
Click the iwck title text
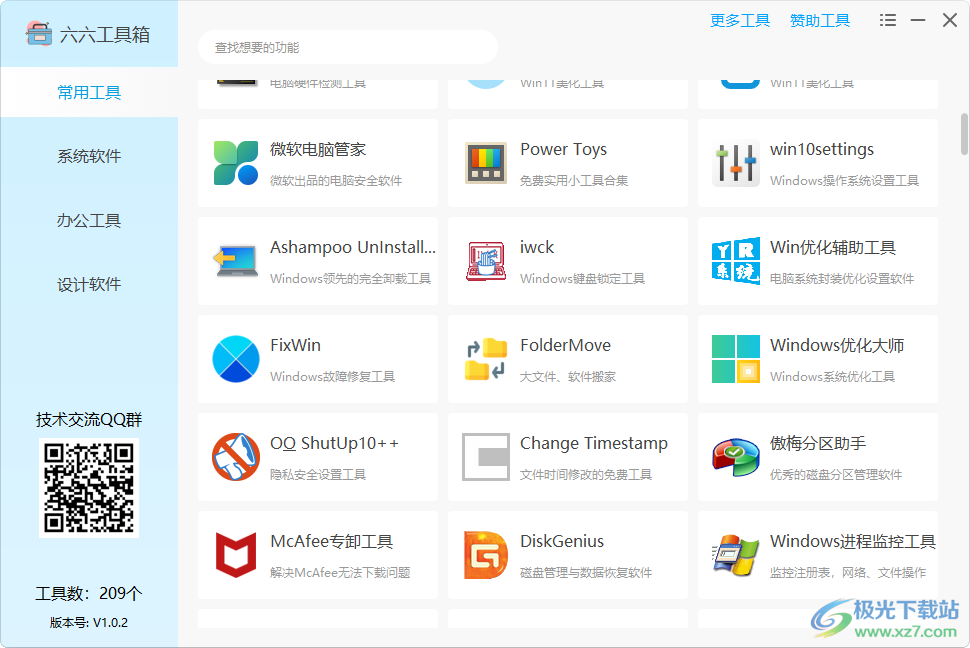pyautogui.click(x=537, y=247)
